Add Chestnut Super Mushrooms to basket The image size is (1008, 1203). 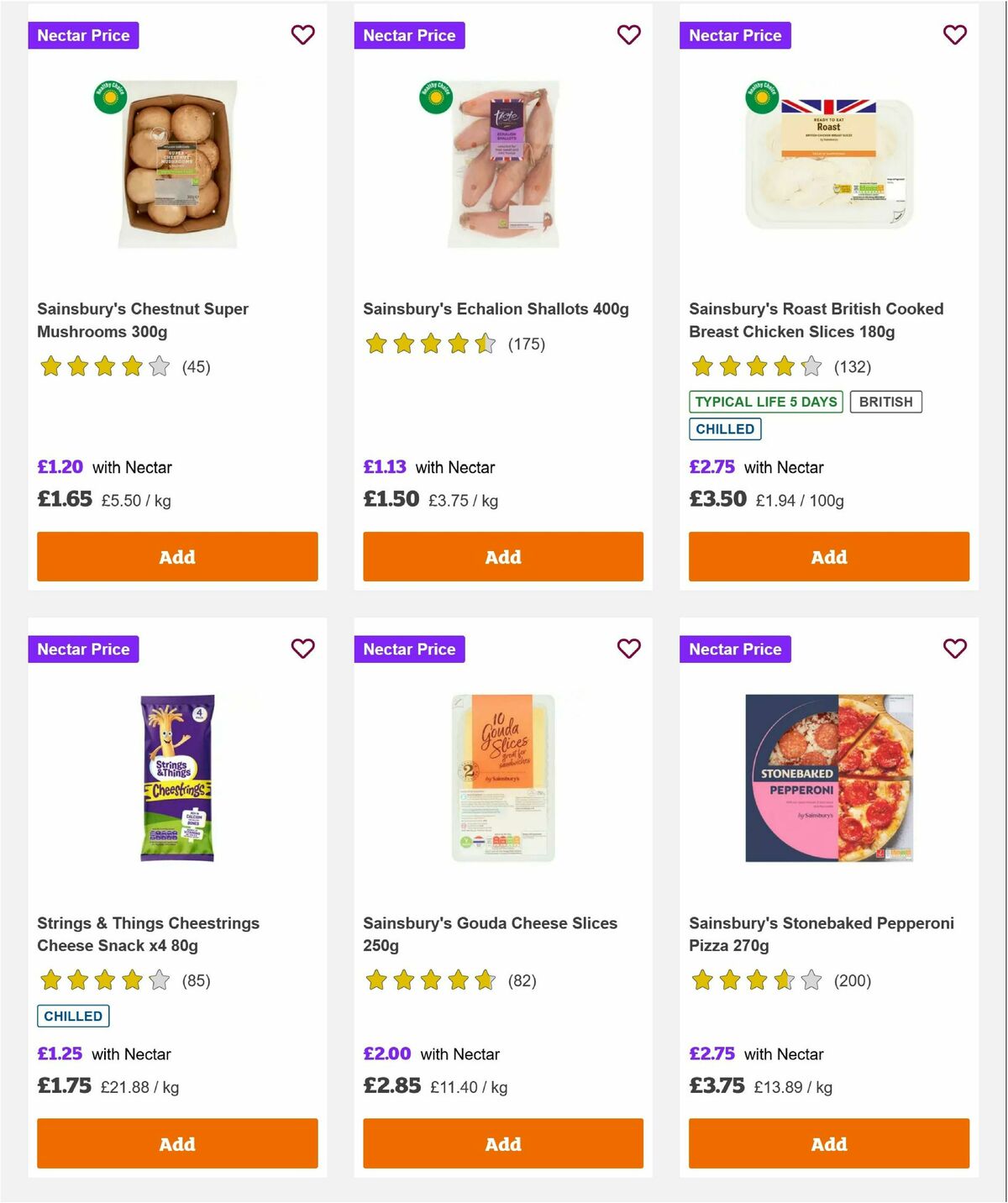click(177, 556)
